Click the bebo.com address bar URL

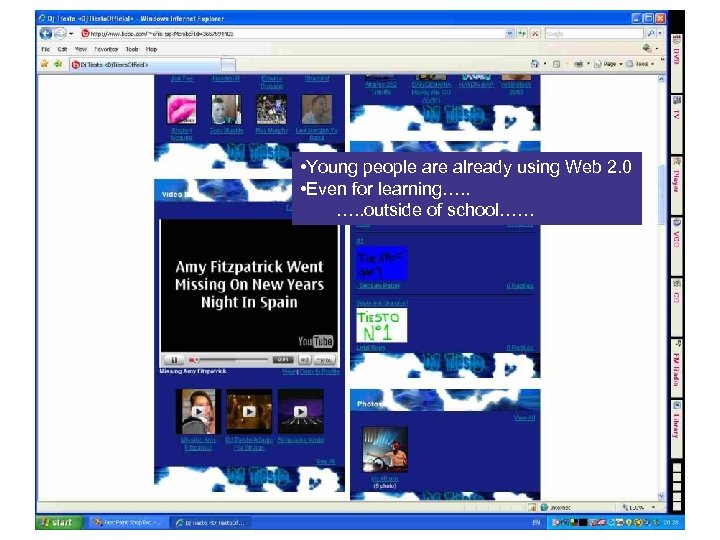(162, 34)
